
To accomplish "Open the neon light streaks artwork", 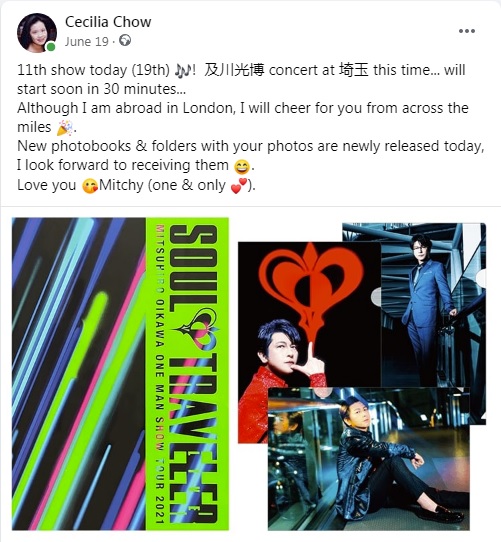I will click(79, 373).
